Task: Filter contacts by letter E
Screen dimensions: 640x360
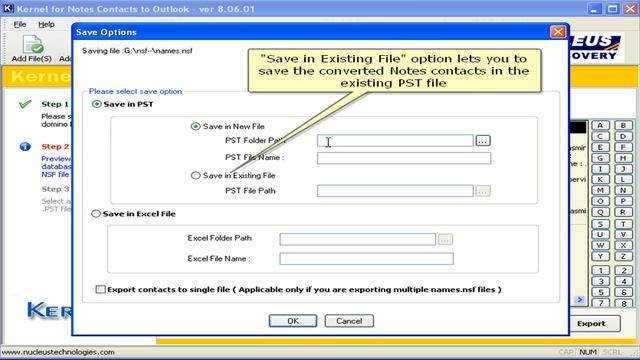Action: pos(600,147)
